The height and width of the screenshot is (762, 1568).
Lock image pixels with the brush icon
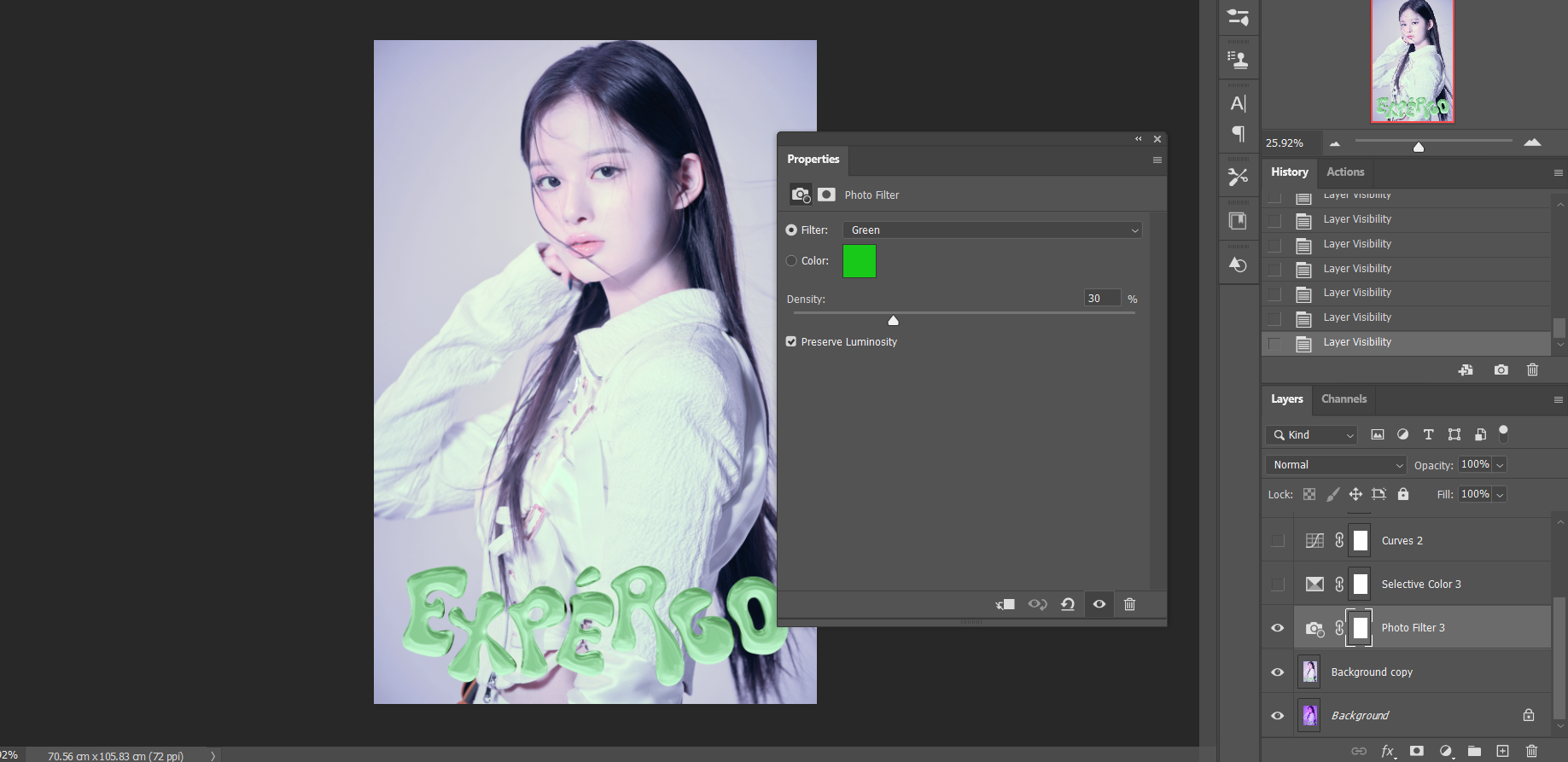point(1332,494)
